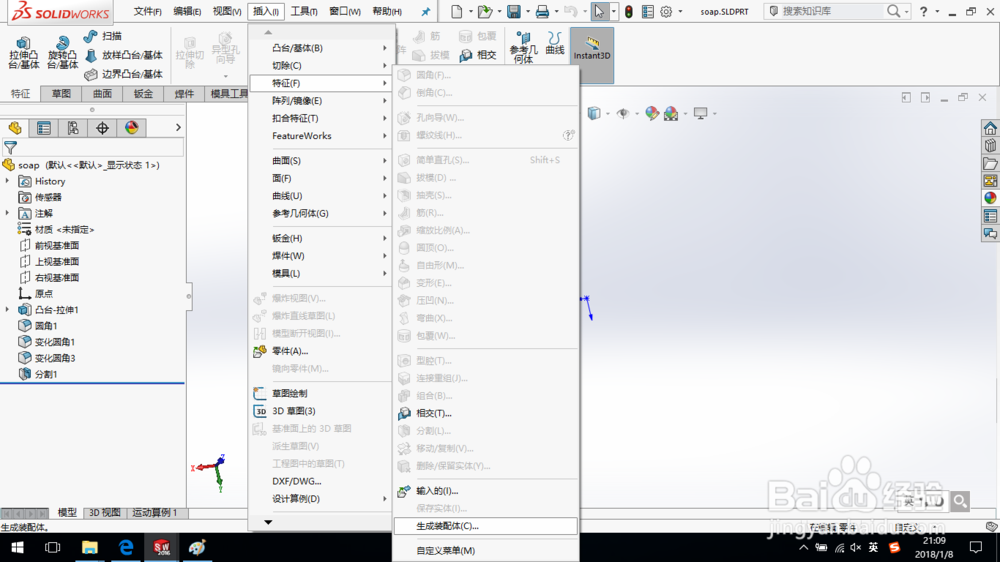Choose 草图绘制 from Insert menu
Viewport: 1000px width, 562px height.
(320, 393)
